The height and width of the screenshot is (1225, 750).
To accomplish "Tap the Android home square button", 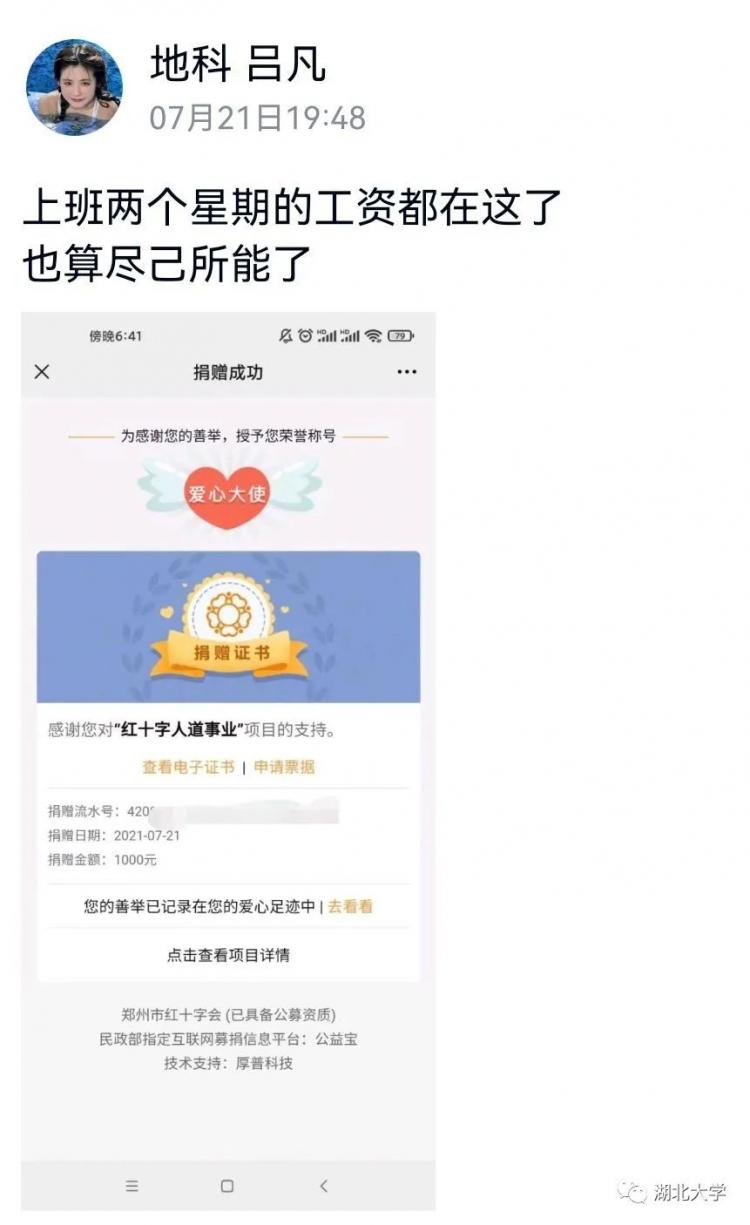I will coord(227,1186).
